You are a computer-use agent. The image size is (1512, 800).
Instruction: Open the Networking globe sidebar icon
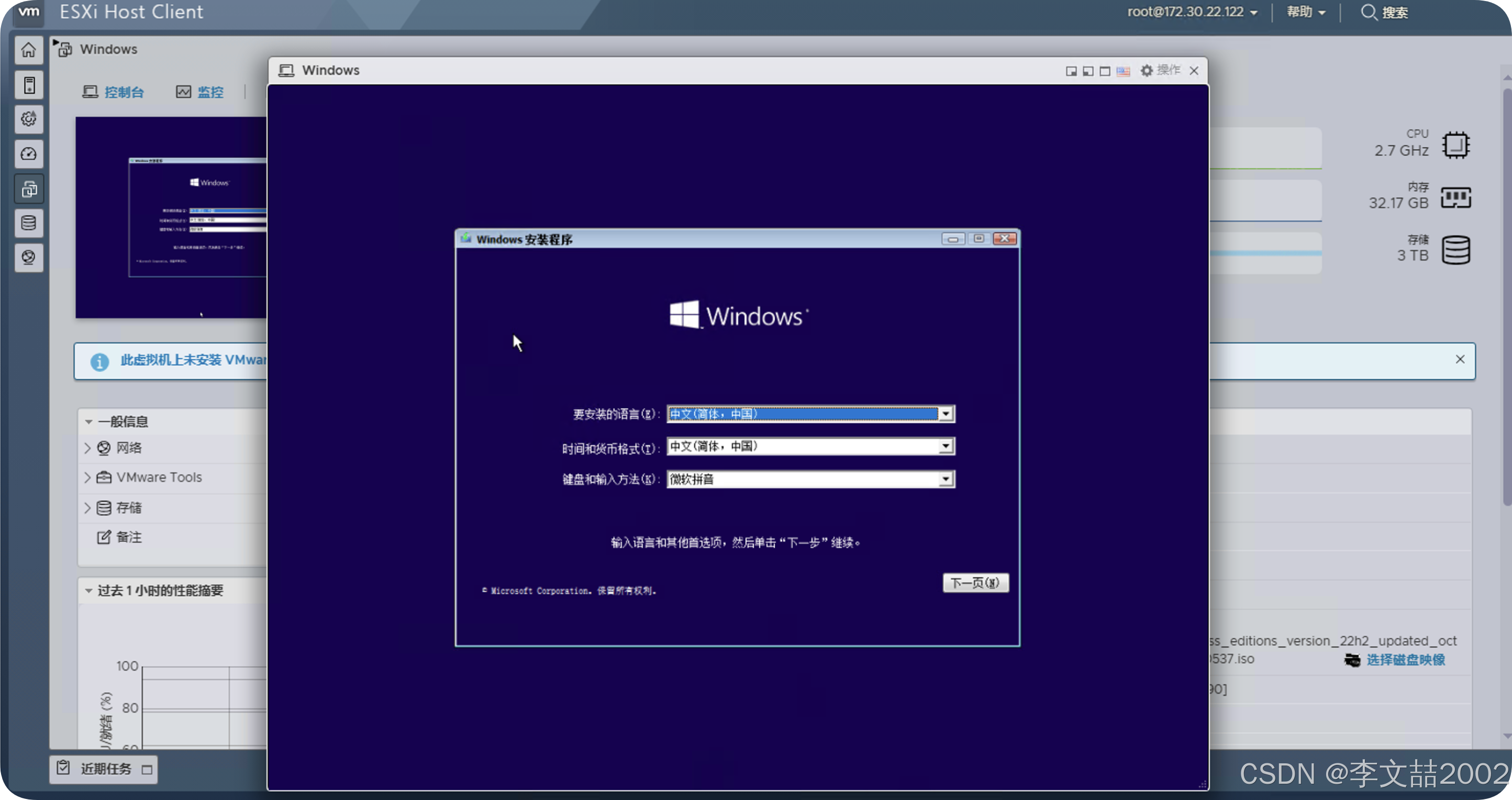click(x=29, y=258)
